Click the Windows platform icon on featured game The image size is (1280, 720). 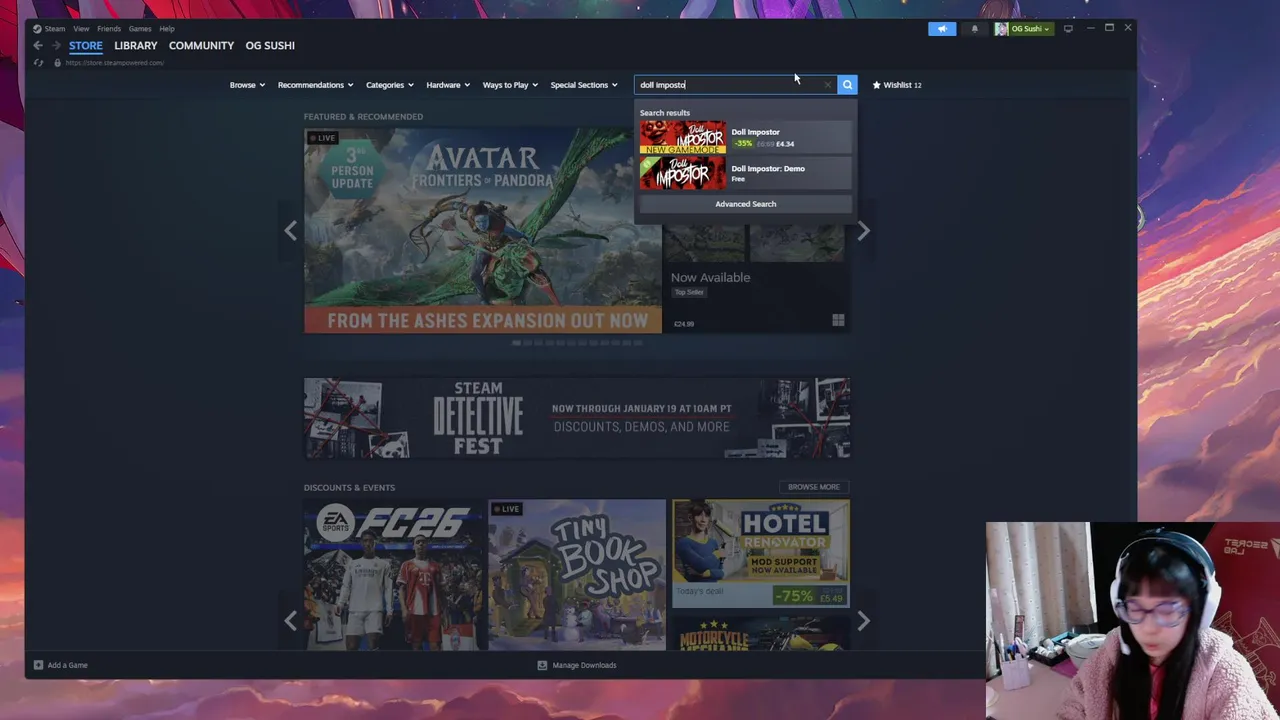tap(838, 320)
